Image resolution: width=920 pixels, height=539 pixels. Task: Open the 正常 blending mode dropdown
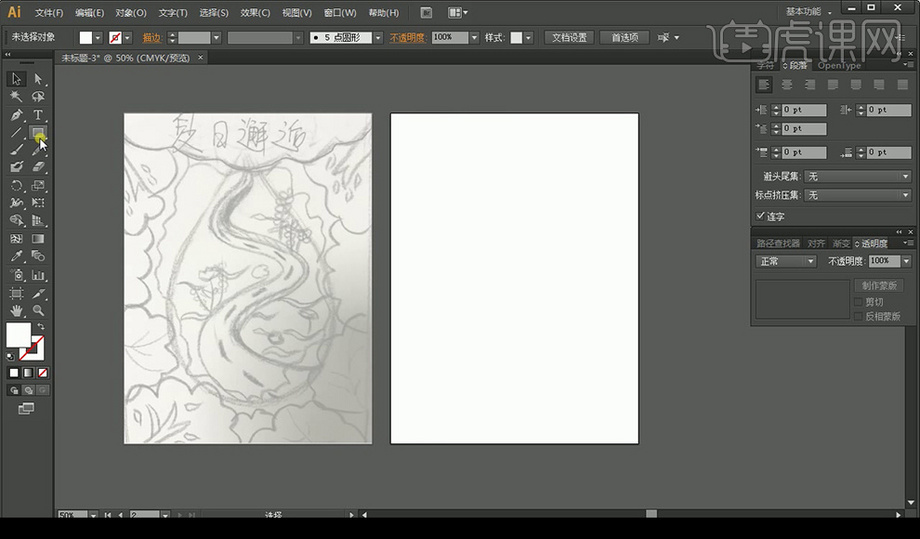tap(785, 261)
